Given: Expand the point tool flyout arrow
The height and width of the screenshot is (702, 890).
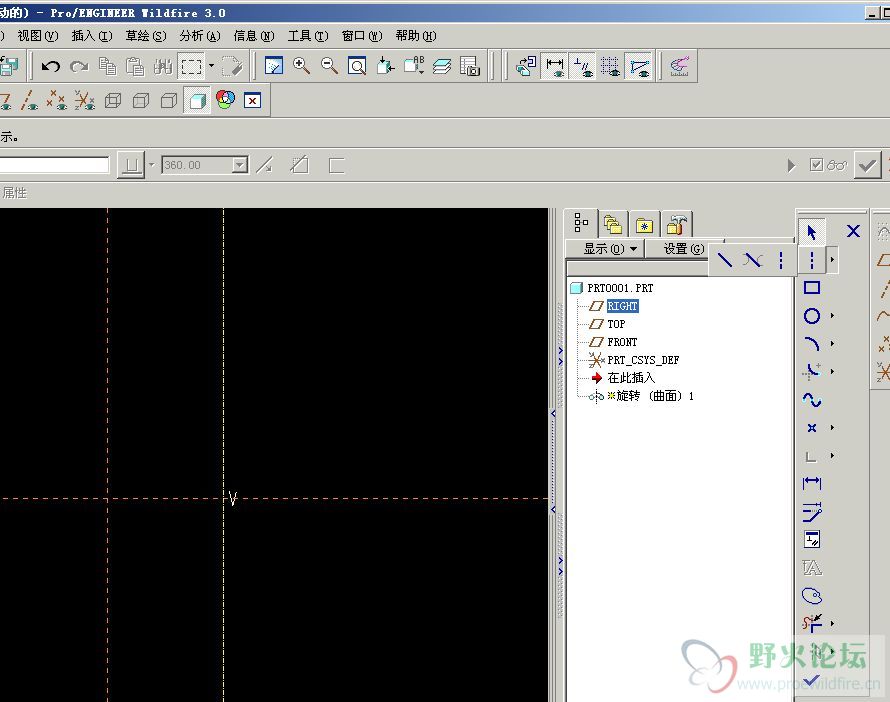Looking at the screenshot, I should tap(832, 428).
